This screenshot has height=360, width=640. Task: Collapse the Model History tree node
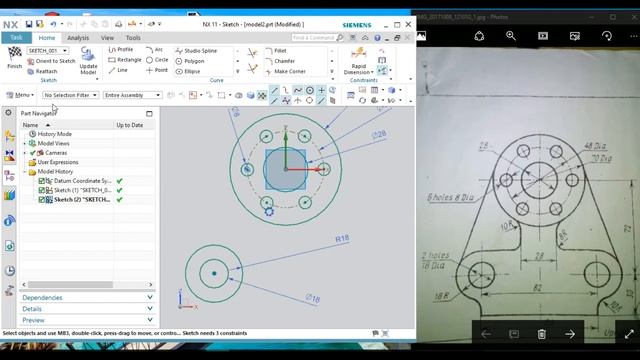point(25,172)
